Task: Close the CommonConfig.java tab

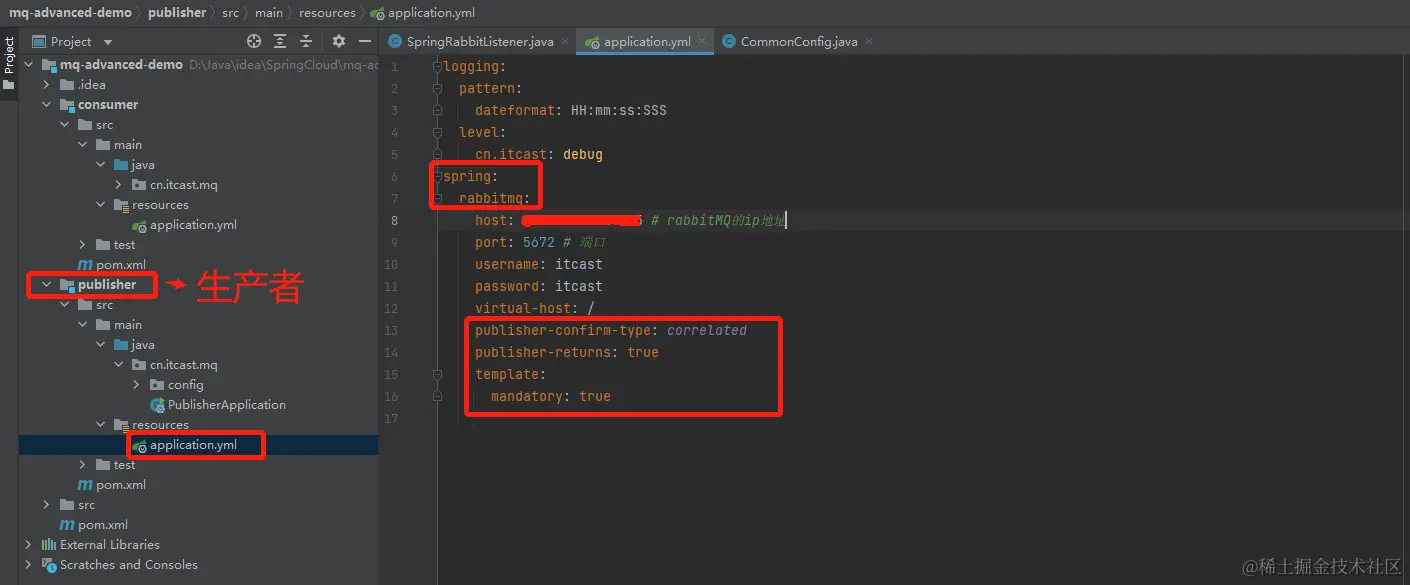Action: coord(868,42)
